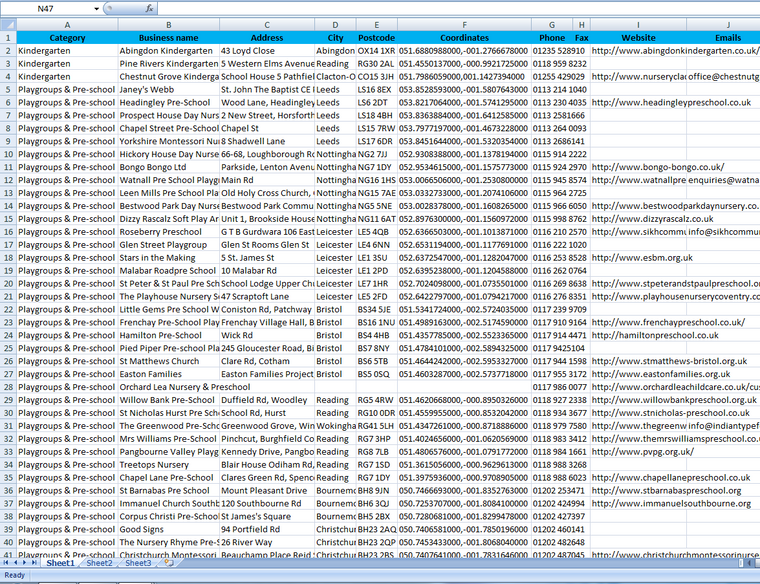Image resolution: width=760 pixels, height=584 pixels.
Task: Click the Insert Worksheet tab icon
Action: coord(169,563)
